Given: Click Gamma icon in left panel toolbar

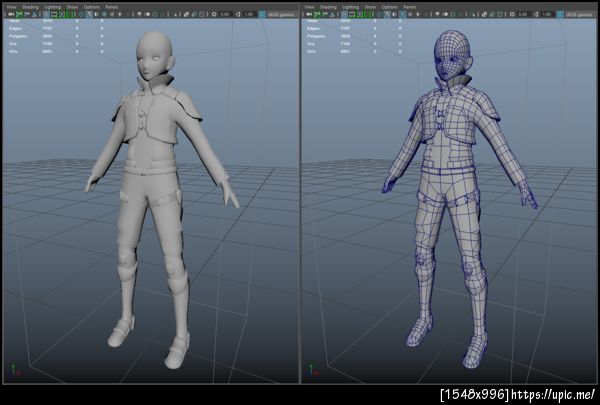Looking at the screenshot, I should click(237, 15).
